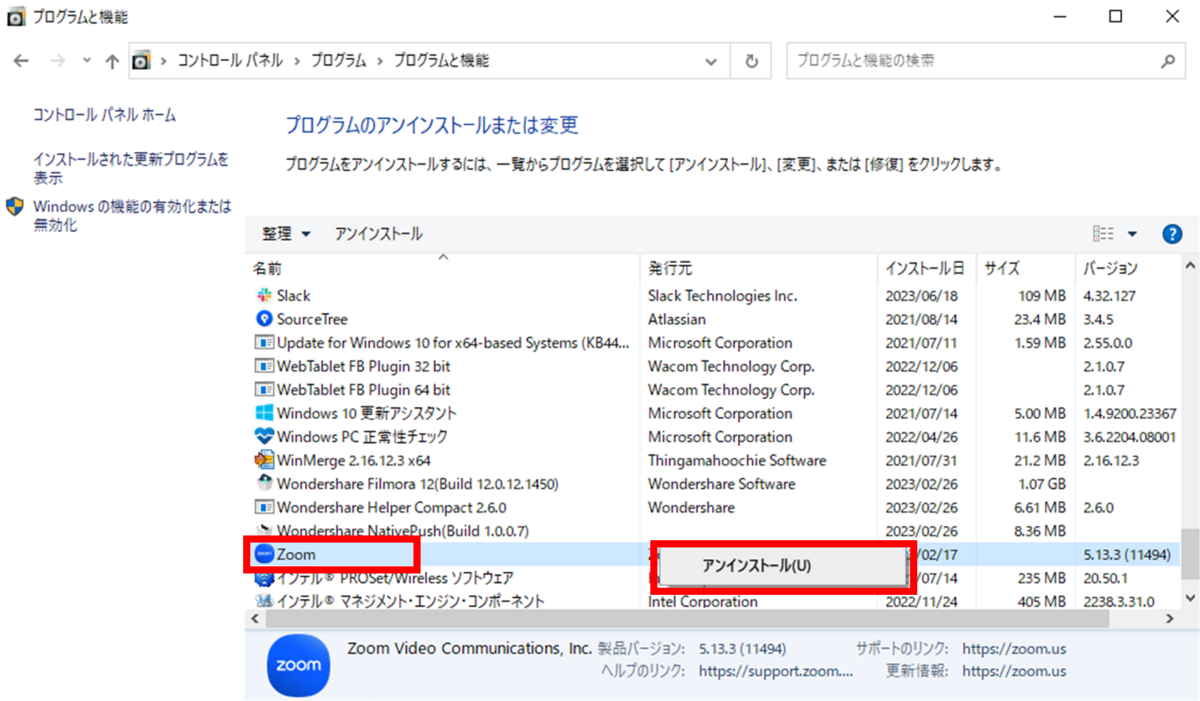Click the WinMerge 2.16.12.3 icon
The width and height of the screenshot is (1200, 701).
tap(264, 460)
